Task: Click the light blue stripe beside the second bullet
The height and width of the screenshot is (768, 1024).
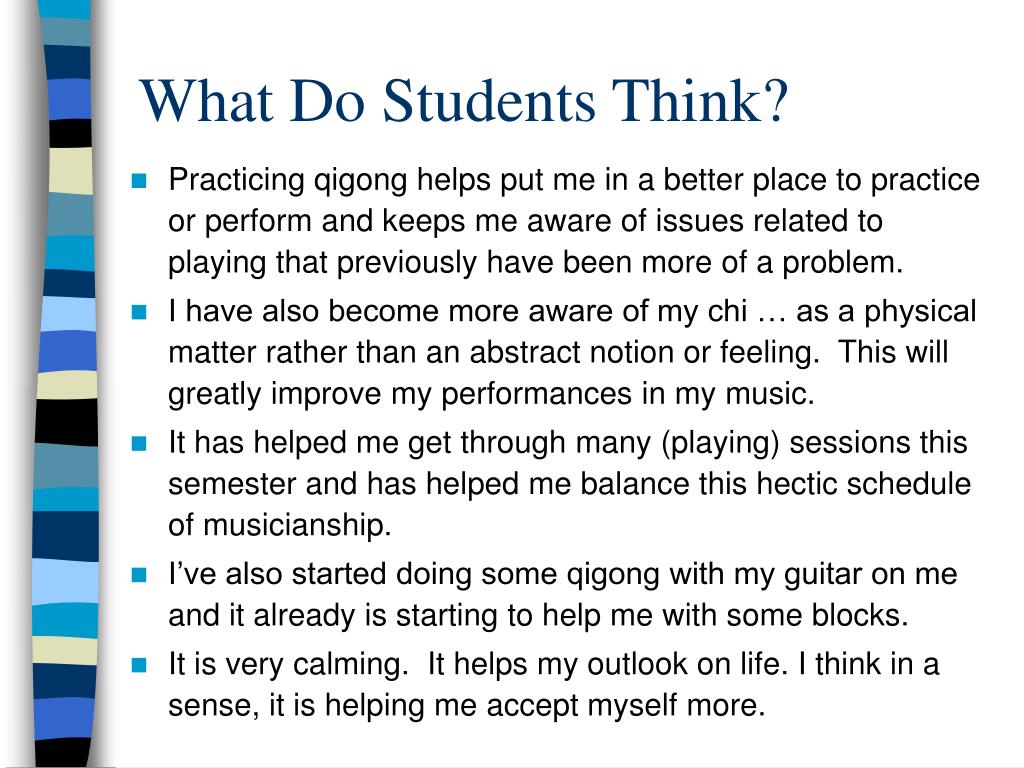Action: coord(68,314)
